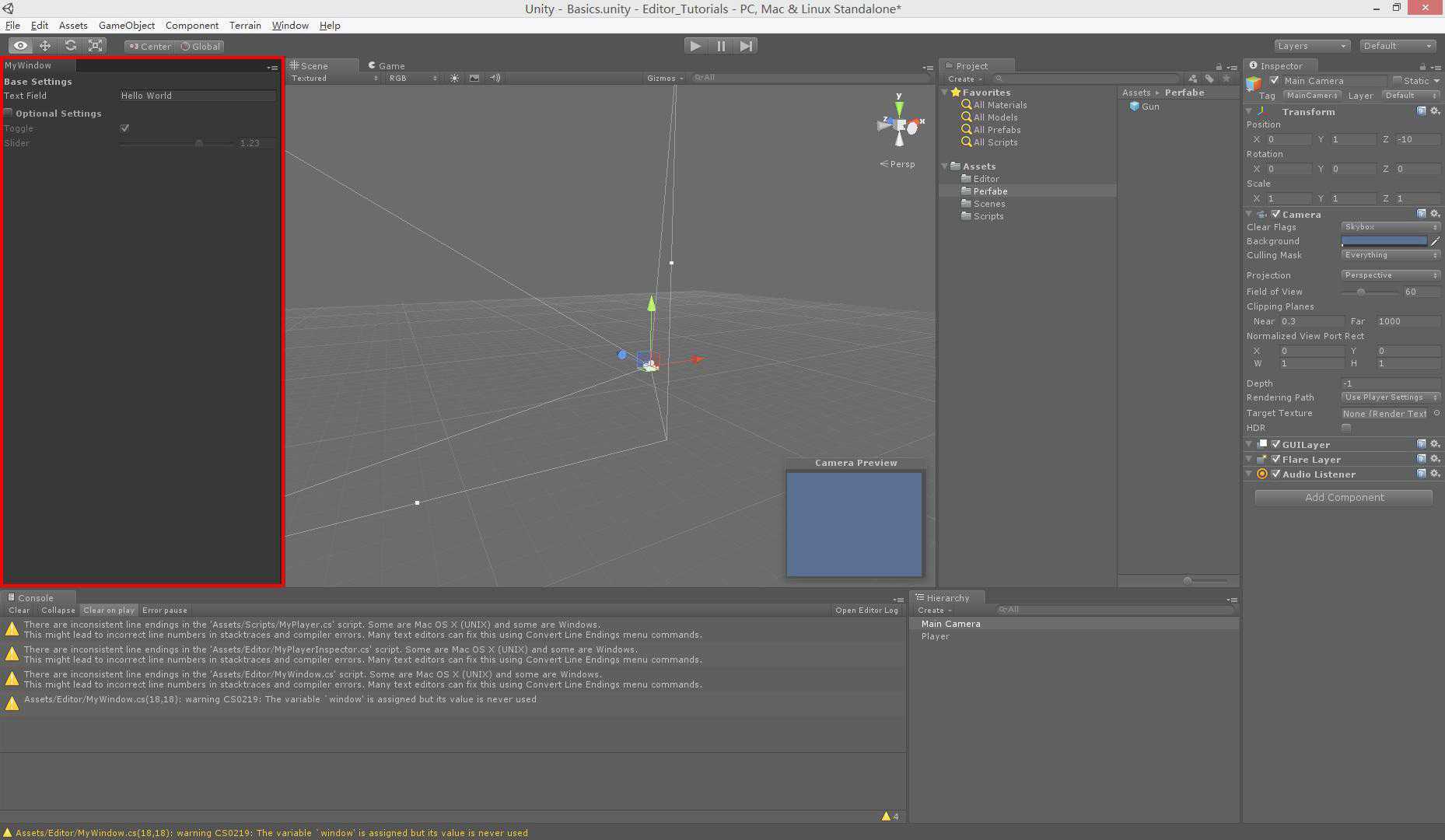Viewport: 1445px width, 840px height.
Task: Open the Layers dropdown in the toolbar
Action: click(1311, 45)
